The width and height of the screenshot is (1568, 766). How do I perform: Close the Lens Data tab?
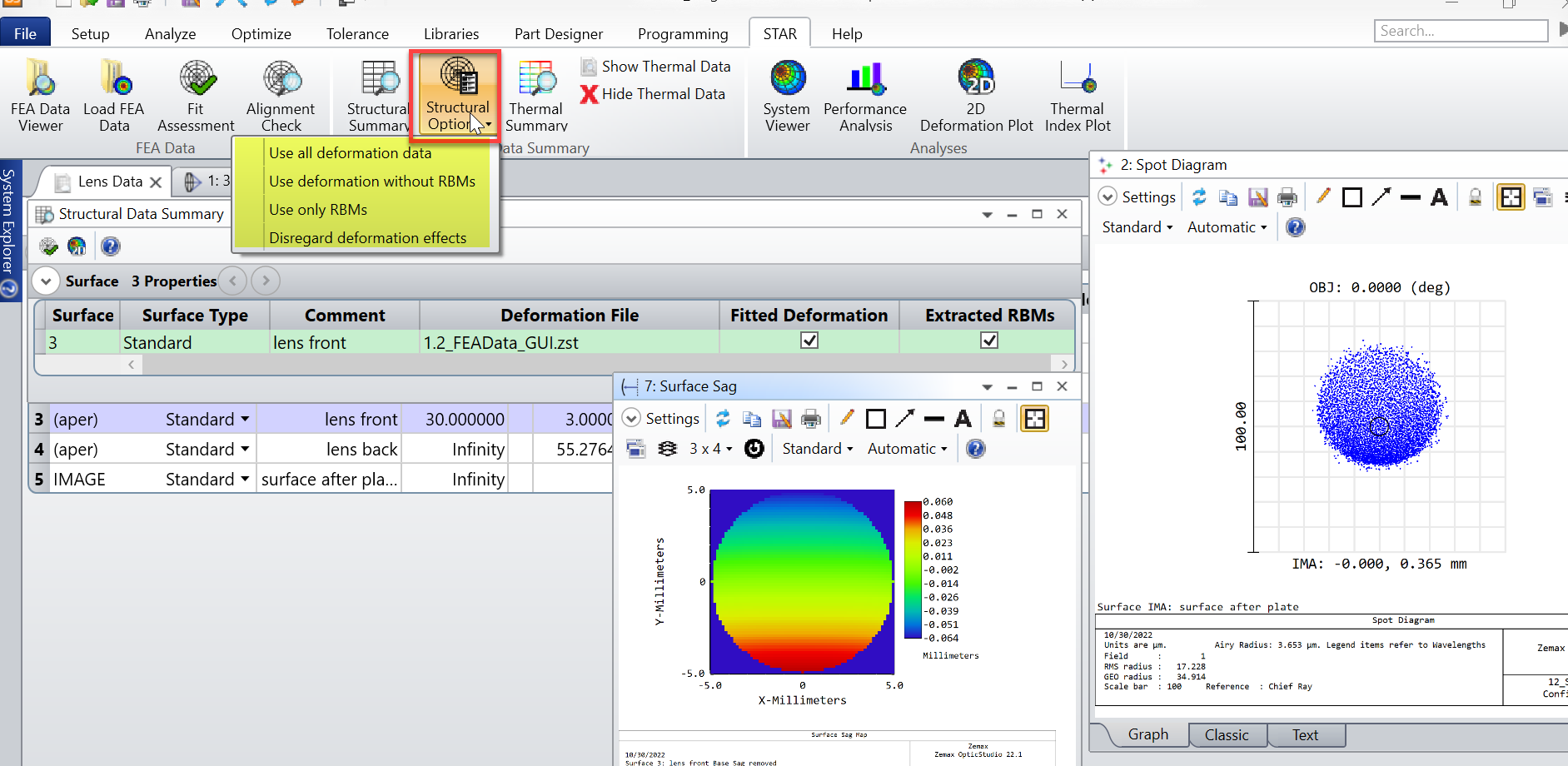pos(156,182)
